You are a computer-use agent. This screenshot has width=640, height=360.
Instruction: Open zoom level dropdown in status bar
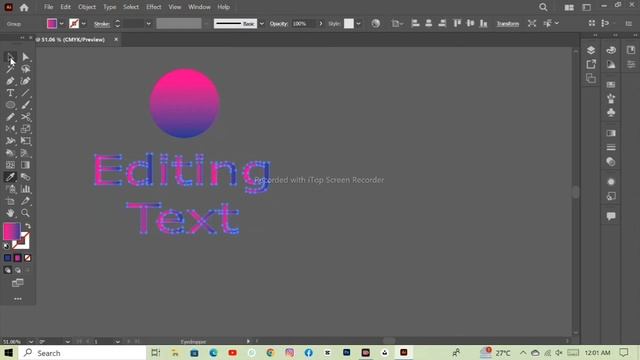pyautogui.click(x=31, y=342)
